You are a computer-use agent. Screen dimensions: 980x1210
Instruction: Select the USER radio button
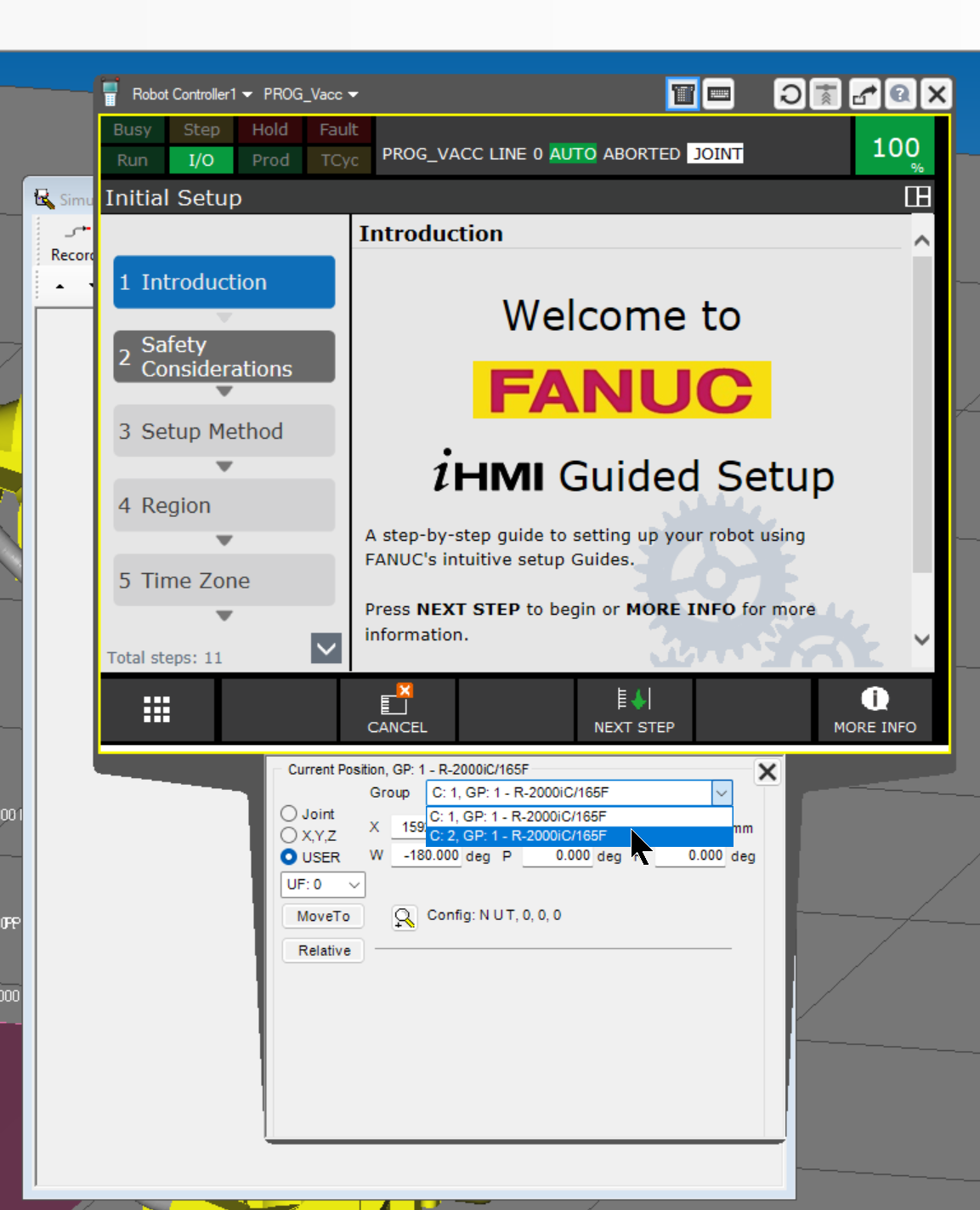289,857
